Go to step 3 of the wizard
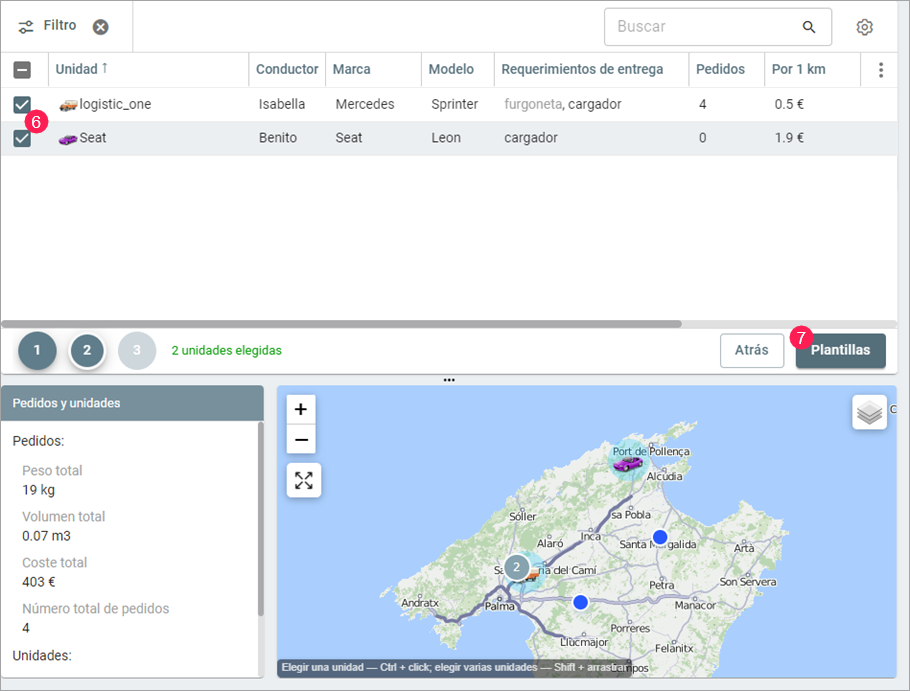The height and width of the screenshot is (691, 910). tap(137, 351)
